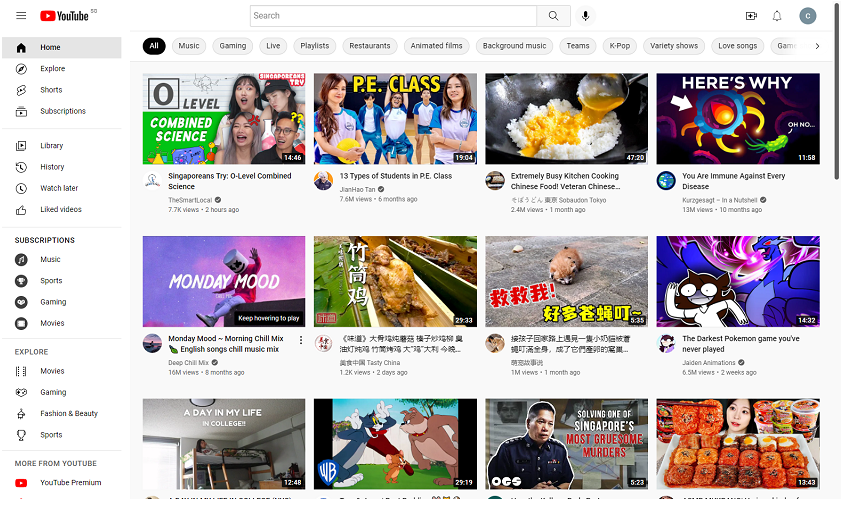This screenshot has height=506, width=841.
Task: Click the Search input field
Action: click(x=393, y=16)
